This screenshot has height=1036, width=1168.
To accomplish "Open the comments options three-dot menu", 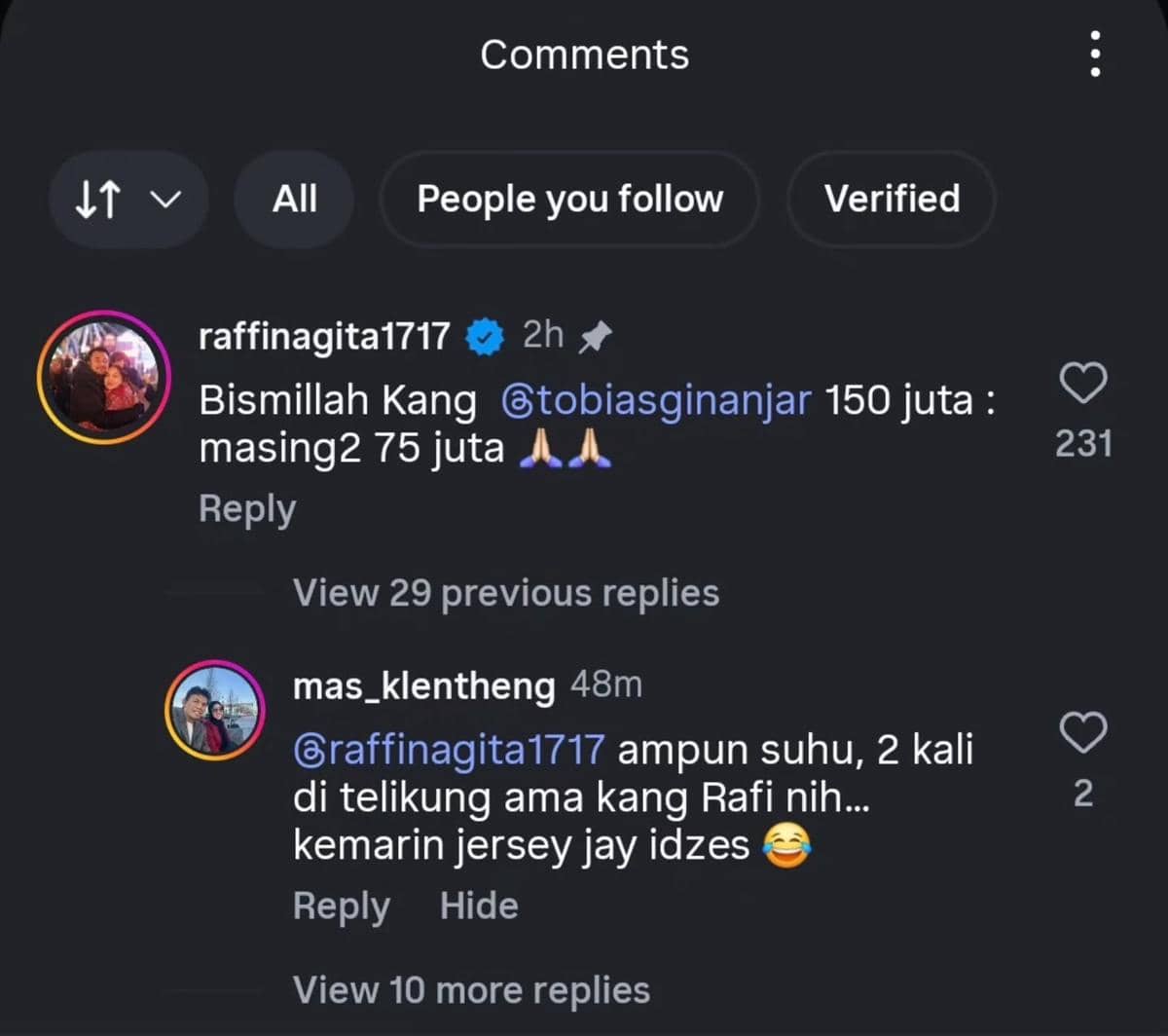I will click(1094, 55).
